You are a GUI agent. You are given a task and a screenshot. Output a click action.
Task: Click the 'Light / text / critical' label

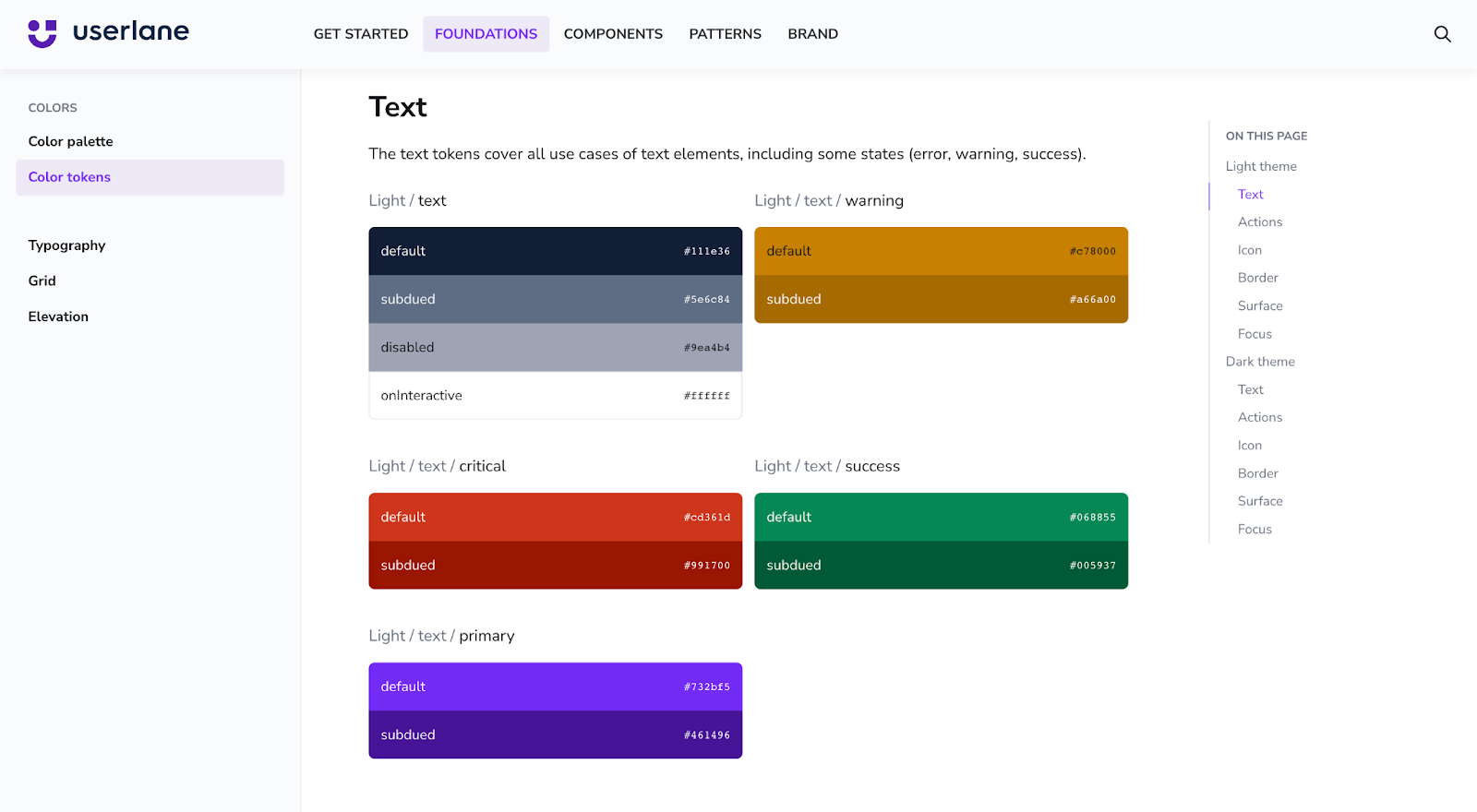[437, 466]
